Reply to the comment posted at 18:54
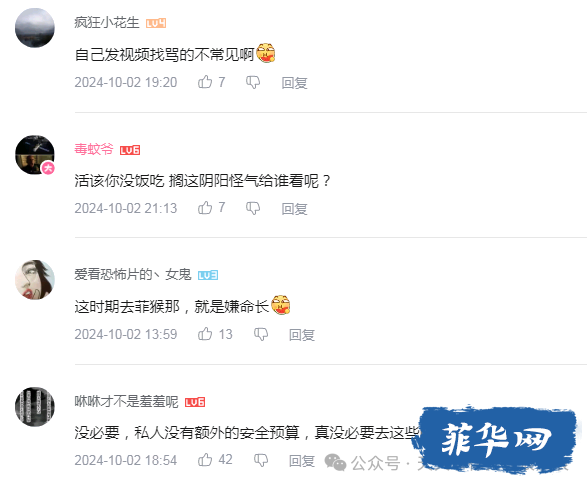The height and width of the screenshot is (486, 587). tap(302, 461)
